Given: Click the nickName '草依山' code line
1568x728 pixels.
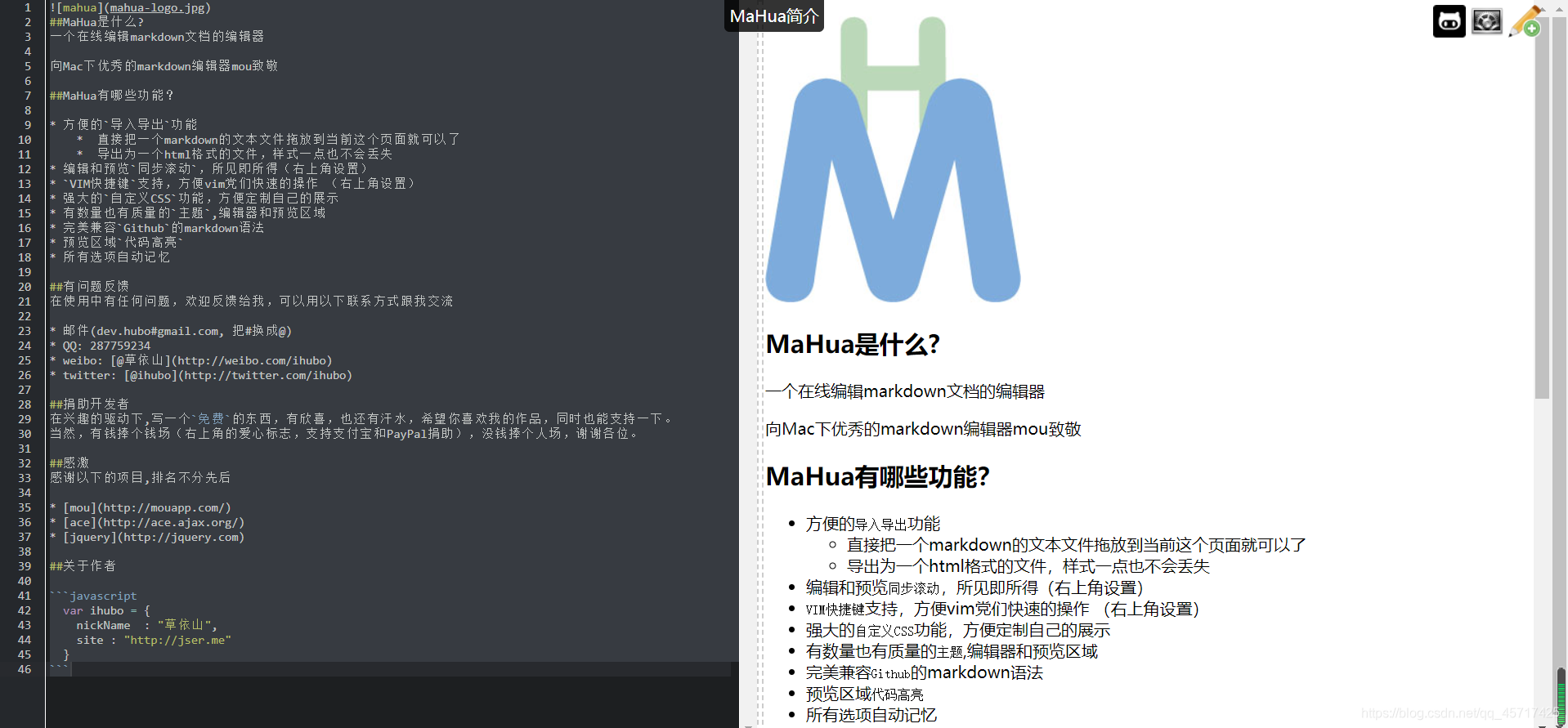Looking at the screenshot, I should 147,625.
